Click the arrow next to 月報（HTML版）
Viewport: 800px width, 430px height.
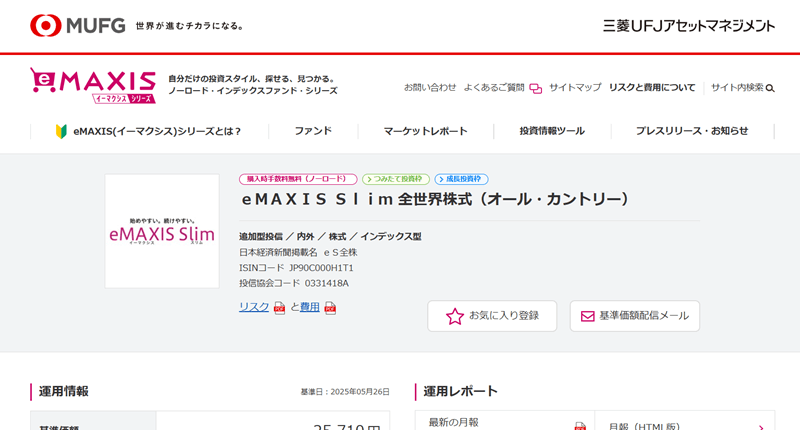point(761,427)
